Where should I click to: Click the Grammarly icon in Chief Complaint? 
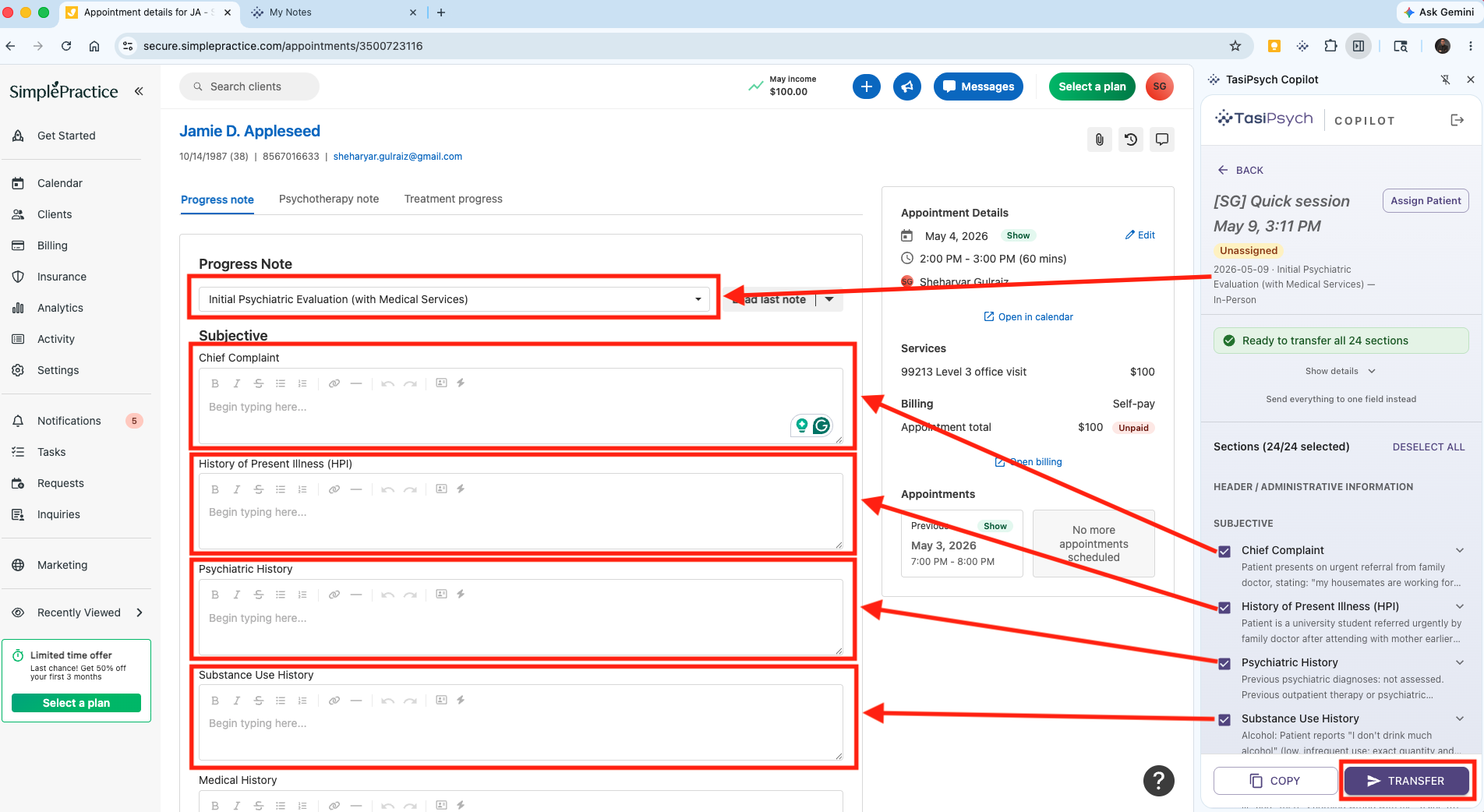coord(821,425)
